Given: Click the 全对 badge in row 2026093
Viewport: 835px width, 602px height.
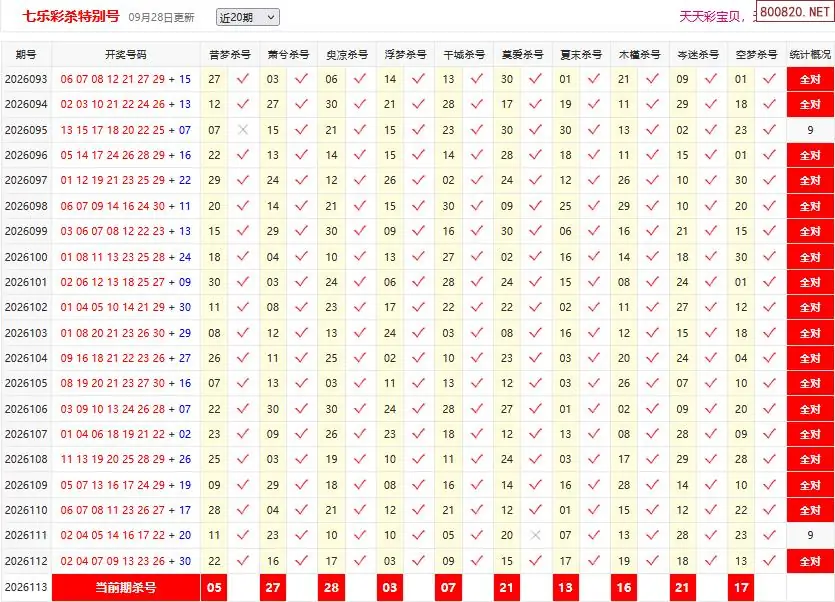Looking at the screenshot, I should tap(810, 79).
